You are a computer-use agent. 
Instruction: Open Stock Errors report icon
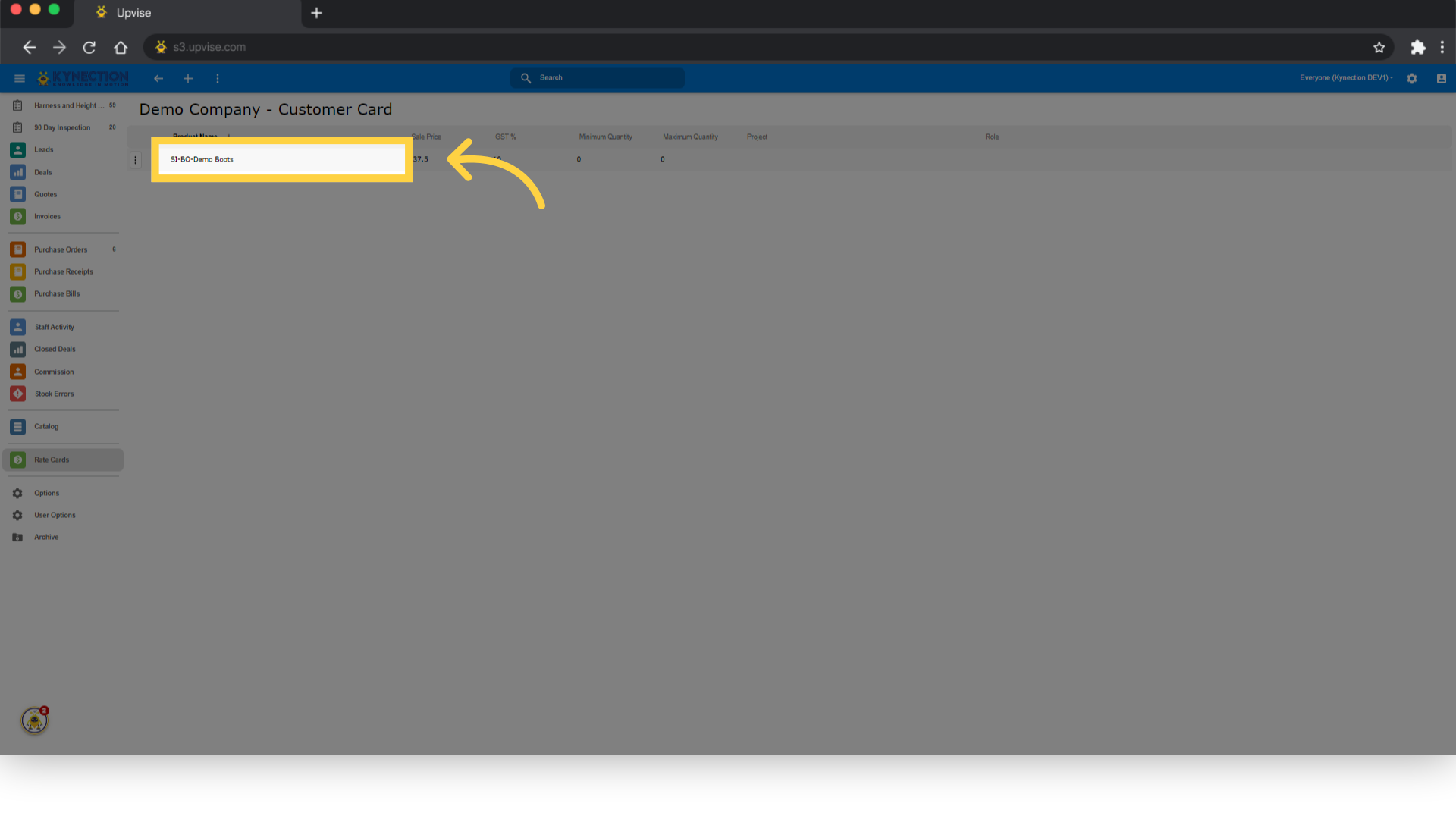pos(18,394)
